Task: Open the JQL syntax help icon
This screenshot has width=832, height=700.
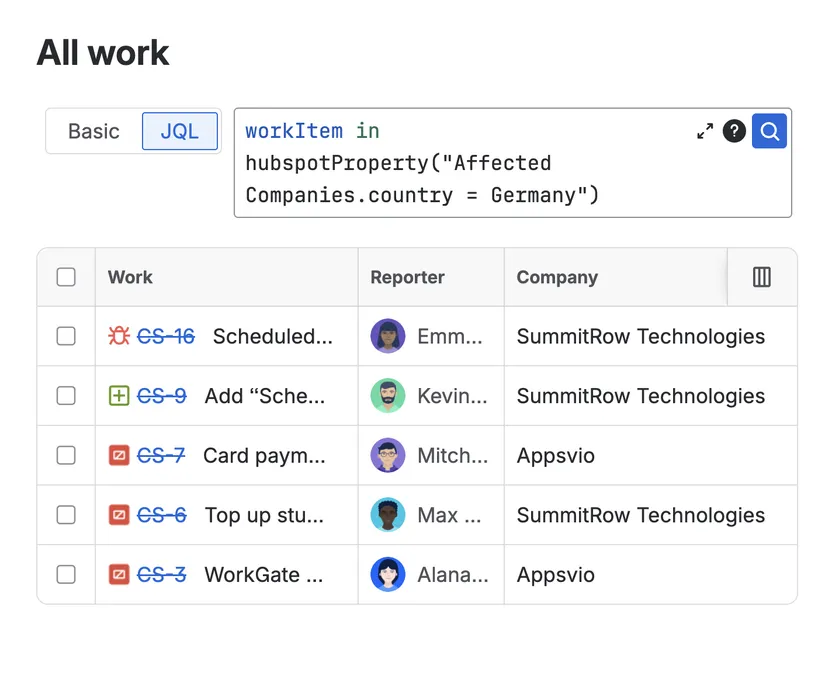Action: coord(734,131)
